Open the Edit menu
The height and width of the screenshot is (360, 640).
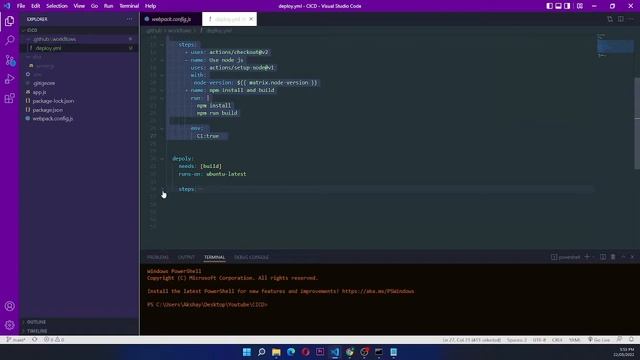coord(36,6)
